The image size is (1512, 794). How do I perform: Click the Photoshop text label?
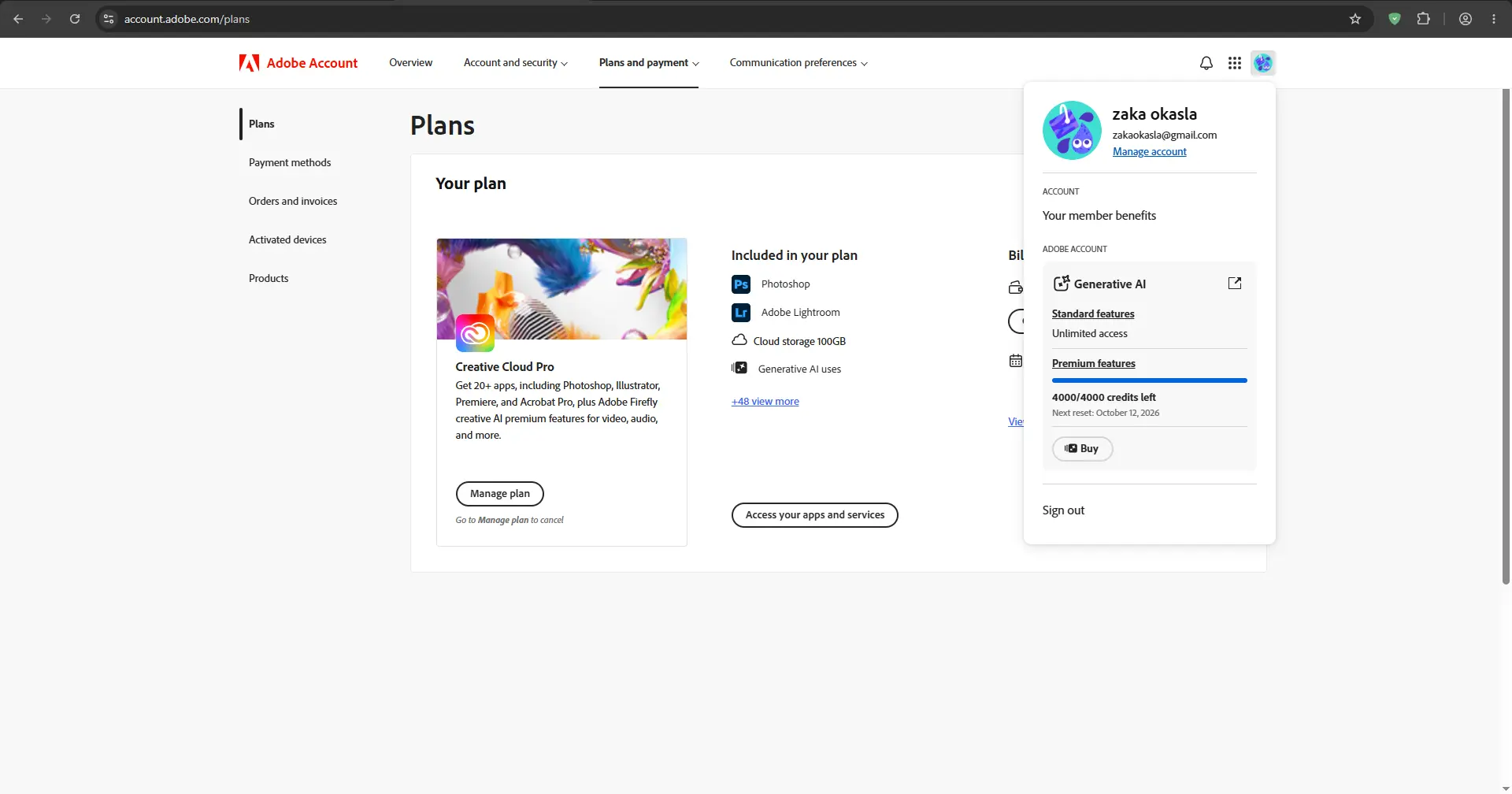tap(785, 284)
